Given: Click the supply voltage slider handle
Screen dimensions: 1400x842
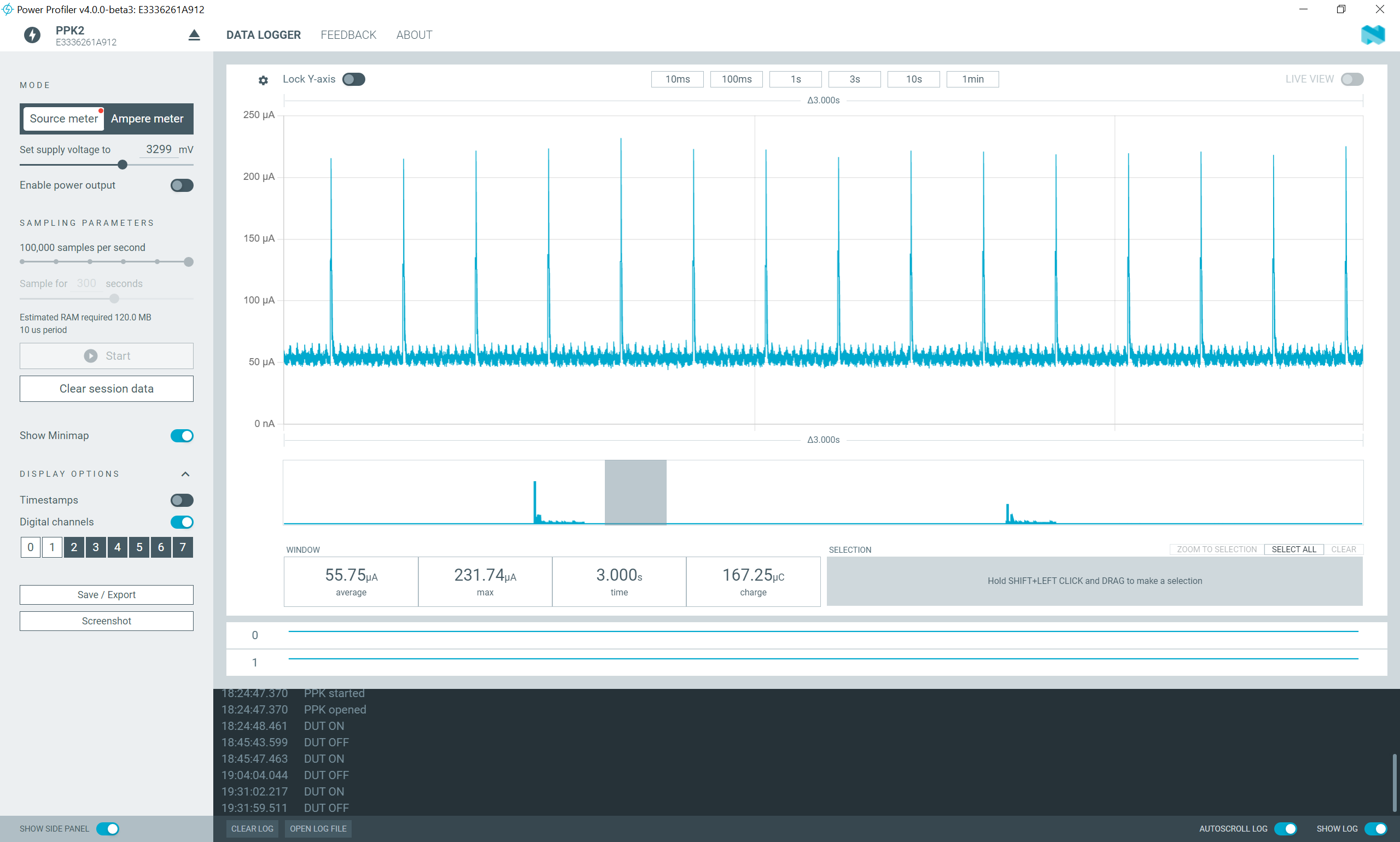Looking at the screenshot, I should pyautogui.click(x=122, y=165).
